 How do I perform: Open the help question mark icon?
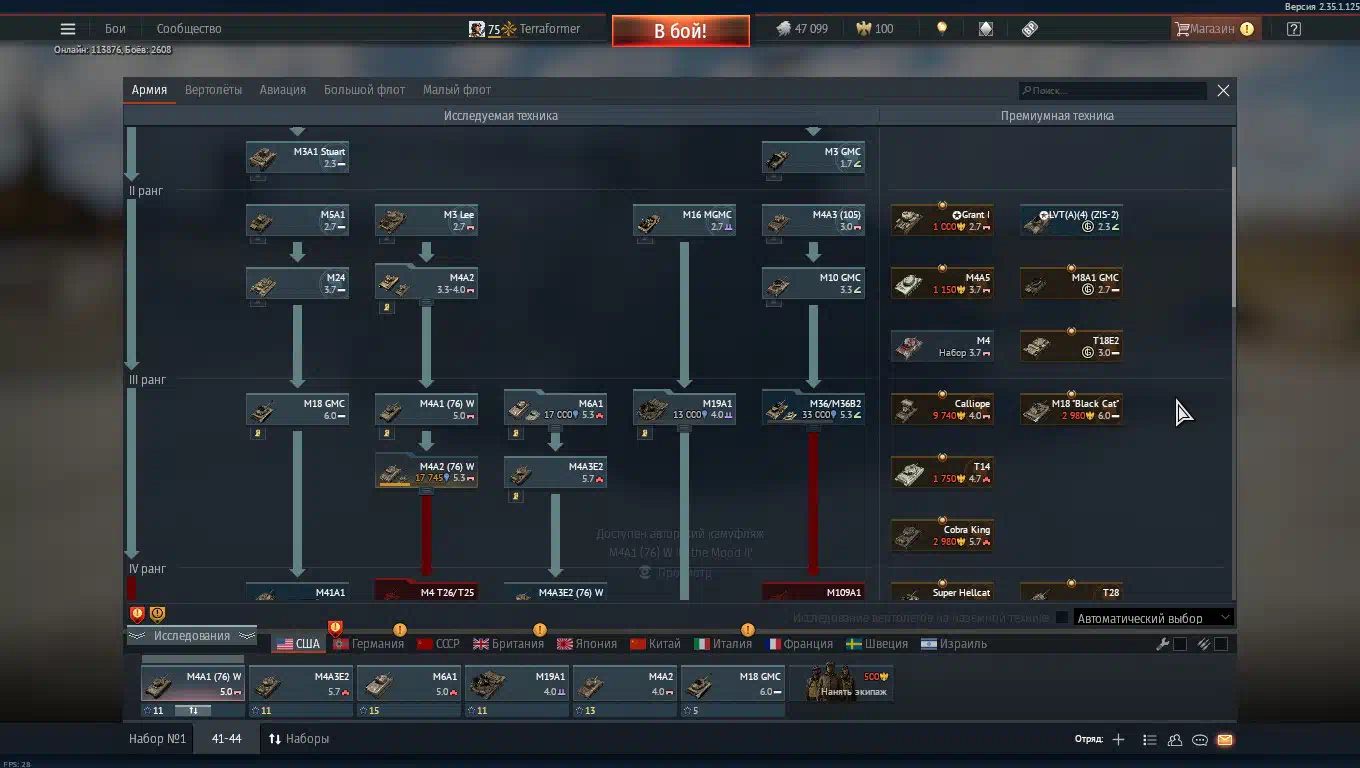(x=1294, y=29)
